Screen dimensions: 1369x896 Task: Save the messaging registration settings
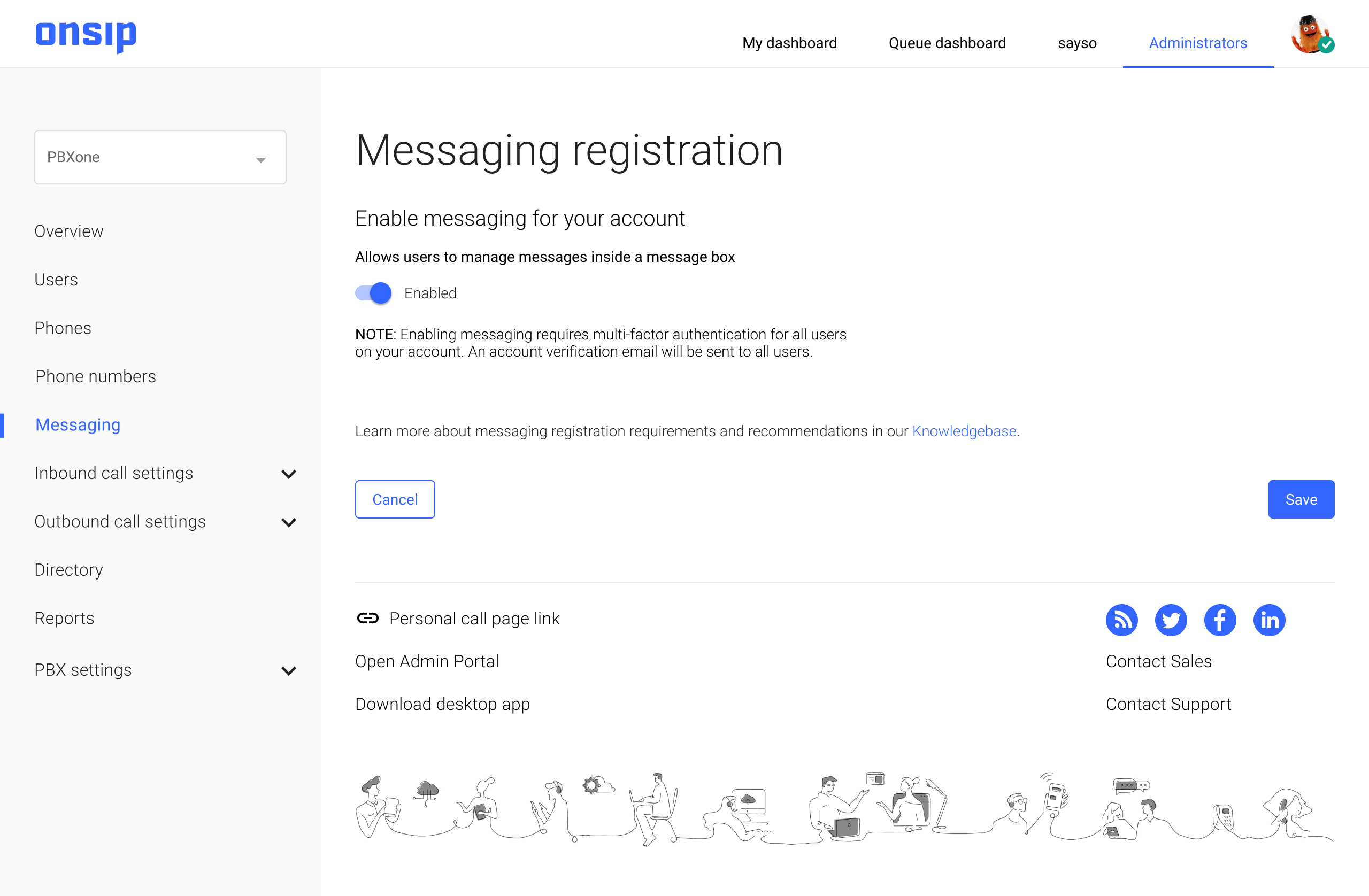click(x=1301, y=499)
